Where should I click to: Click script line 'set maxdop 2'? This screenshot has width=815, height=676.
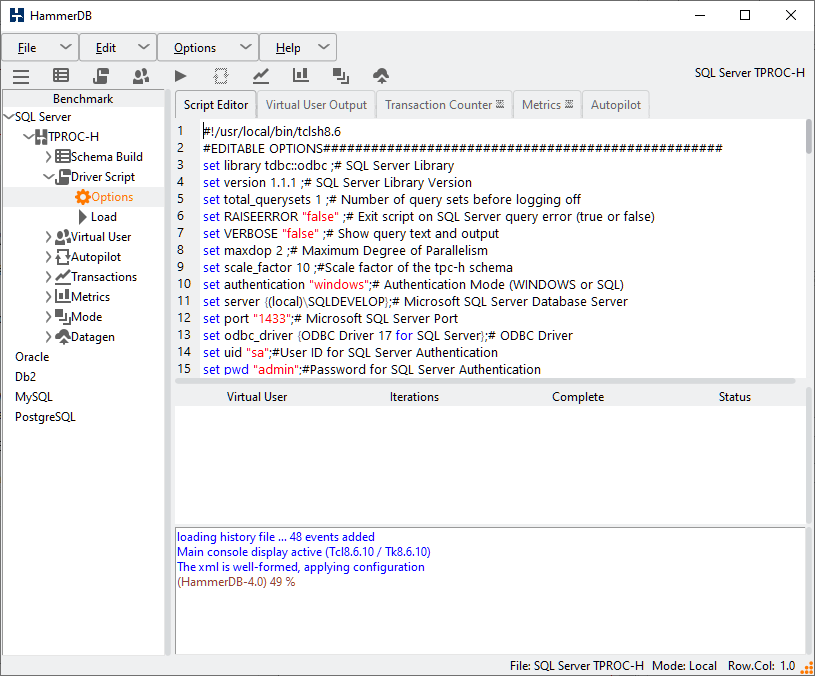click(243, 251)
